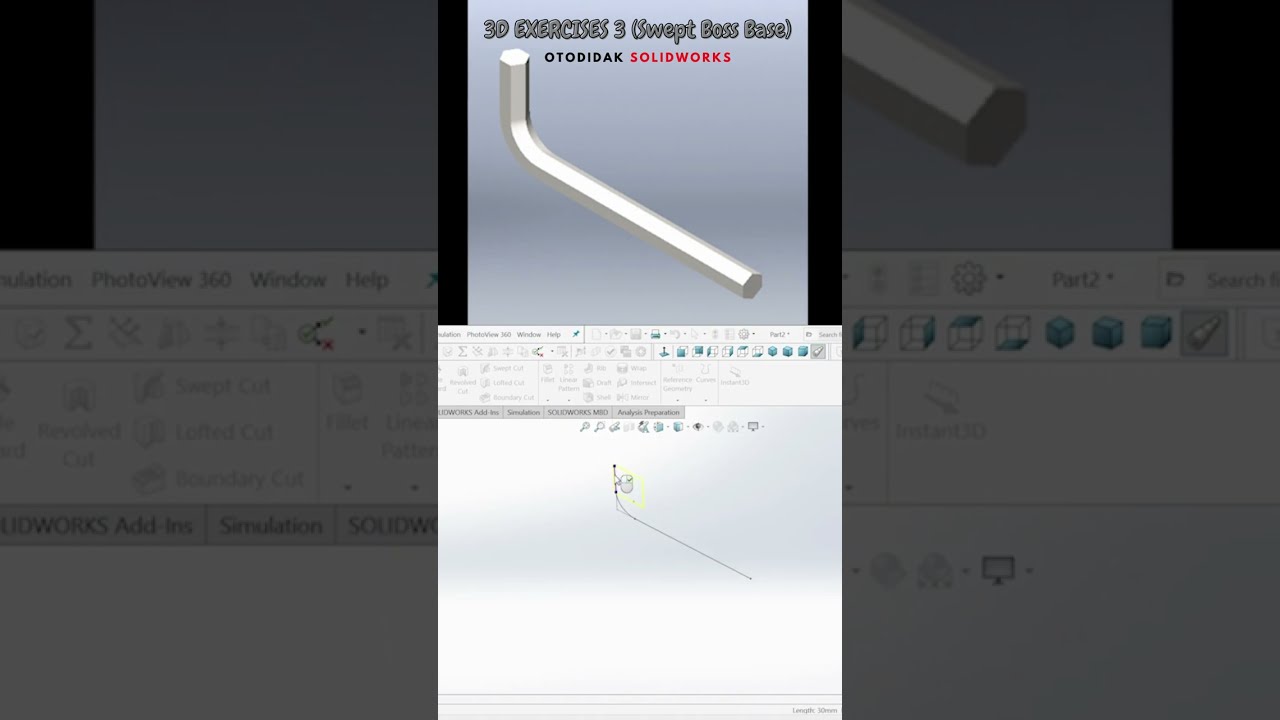Open the Part2 document name dropdown
Image resolution: width=1280 pixels, height=720 pixels.
(x=780, y=334)
